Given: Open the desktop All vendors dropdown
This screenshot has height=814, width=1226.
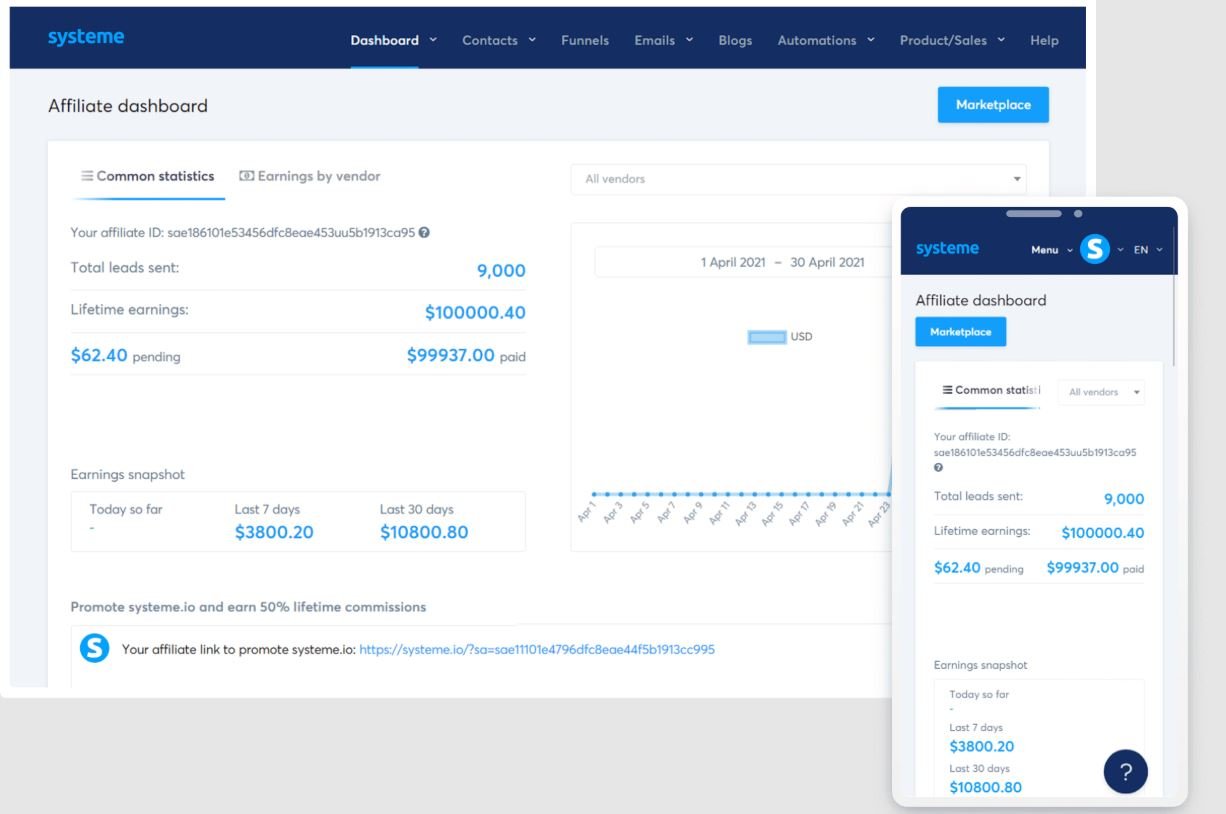Looking at the screenshot, I should [798, 179].
